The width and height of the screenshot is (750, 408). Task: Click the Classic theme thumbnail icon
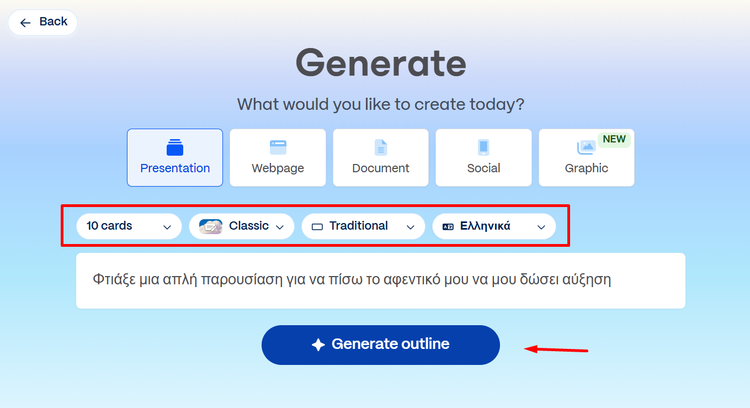click(211, 227)
